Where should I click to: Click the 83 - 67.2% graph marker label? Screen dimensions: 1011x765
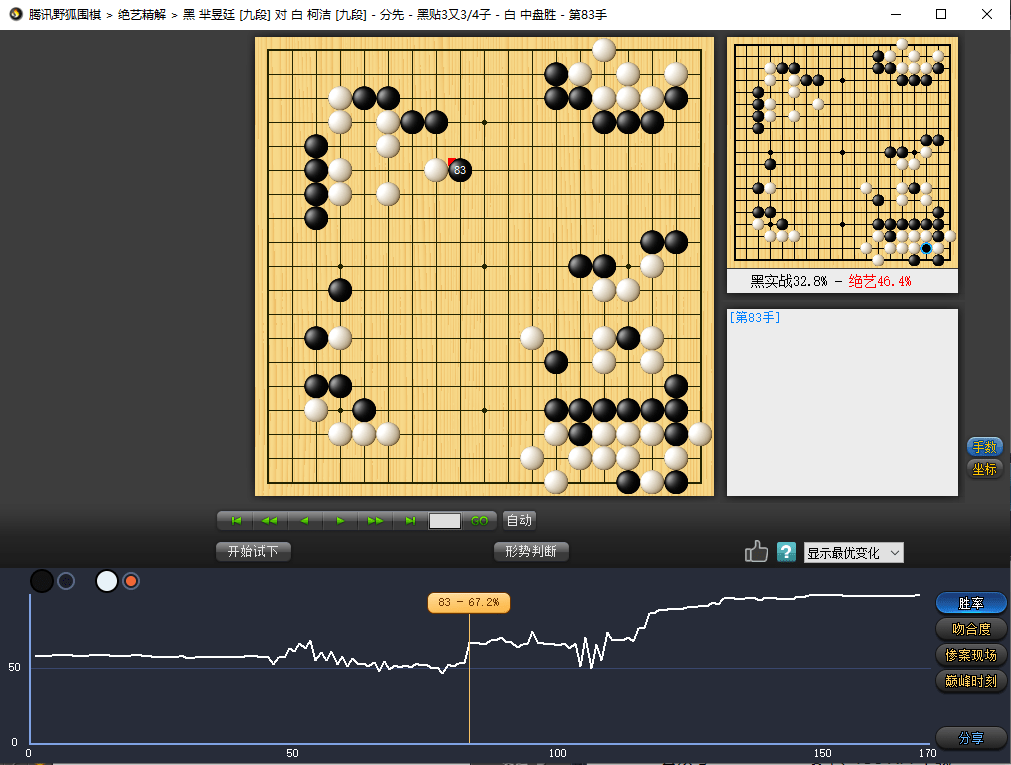click(469, 602)
